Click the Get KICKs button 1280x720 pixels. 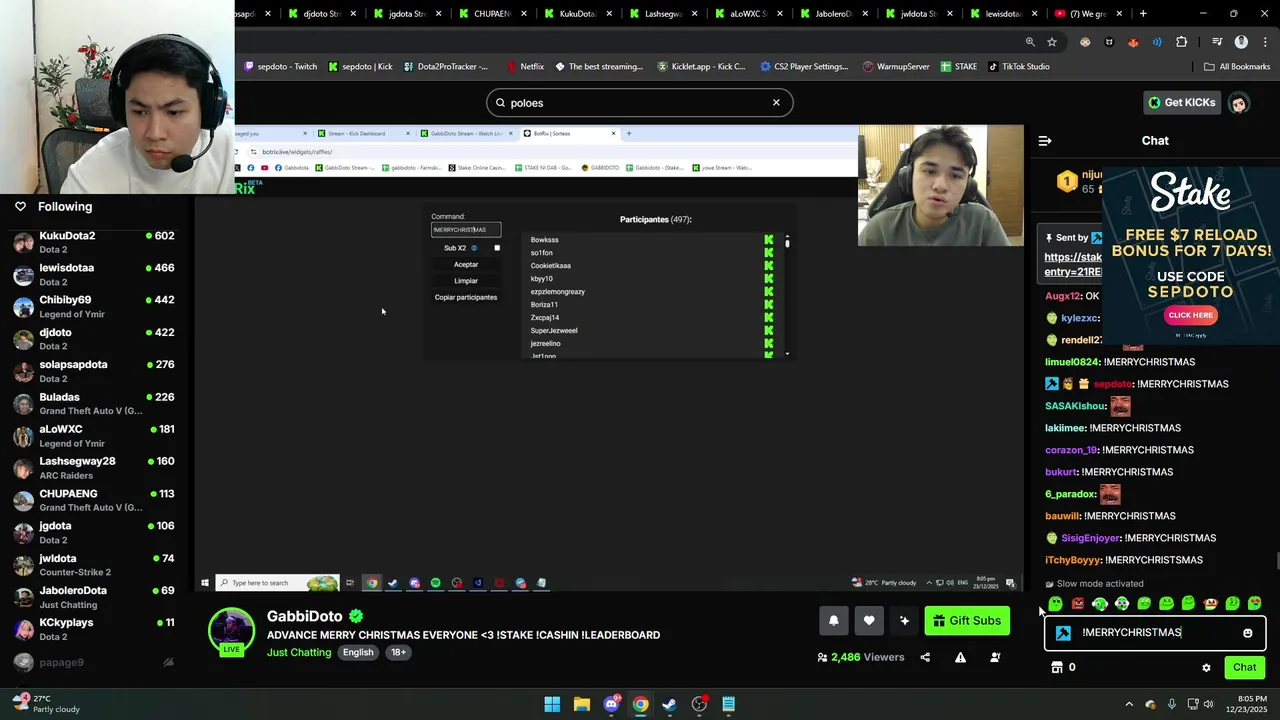(x=1181, y=102)
